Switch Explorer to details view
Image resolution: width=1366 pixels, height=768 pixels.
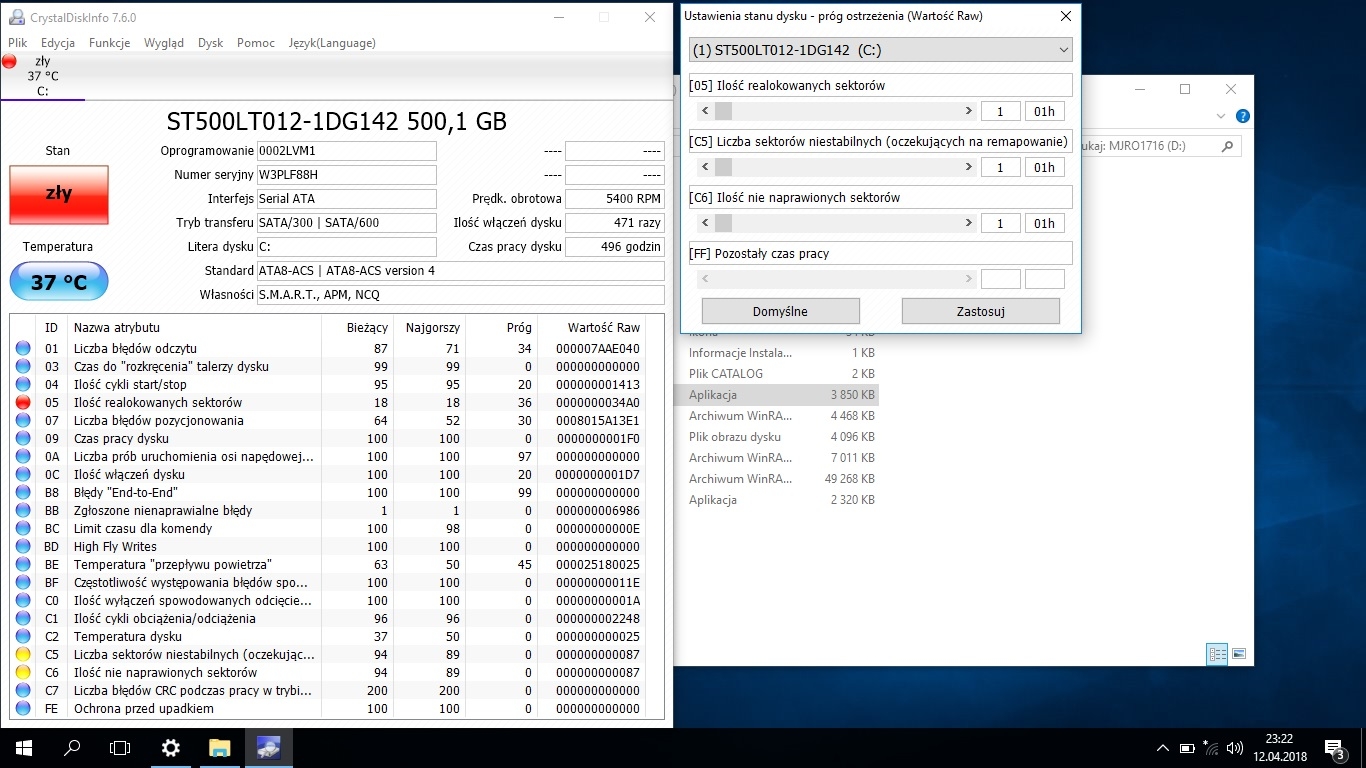[1217, 654]
